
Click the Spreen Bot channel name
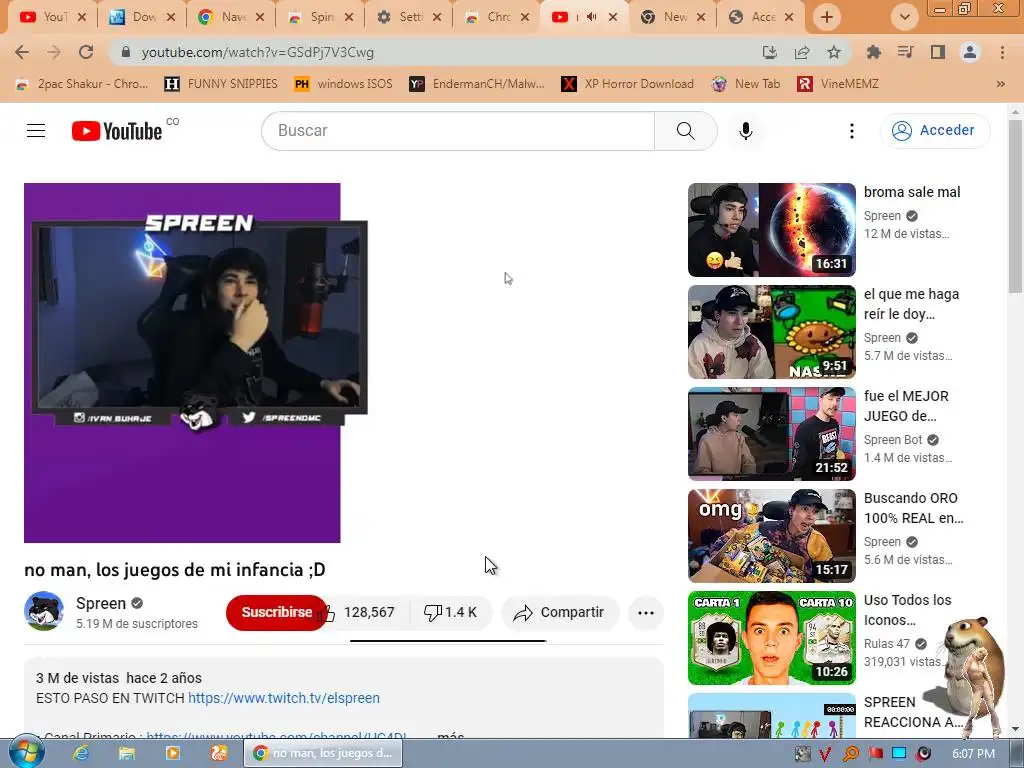(893, 440)
